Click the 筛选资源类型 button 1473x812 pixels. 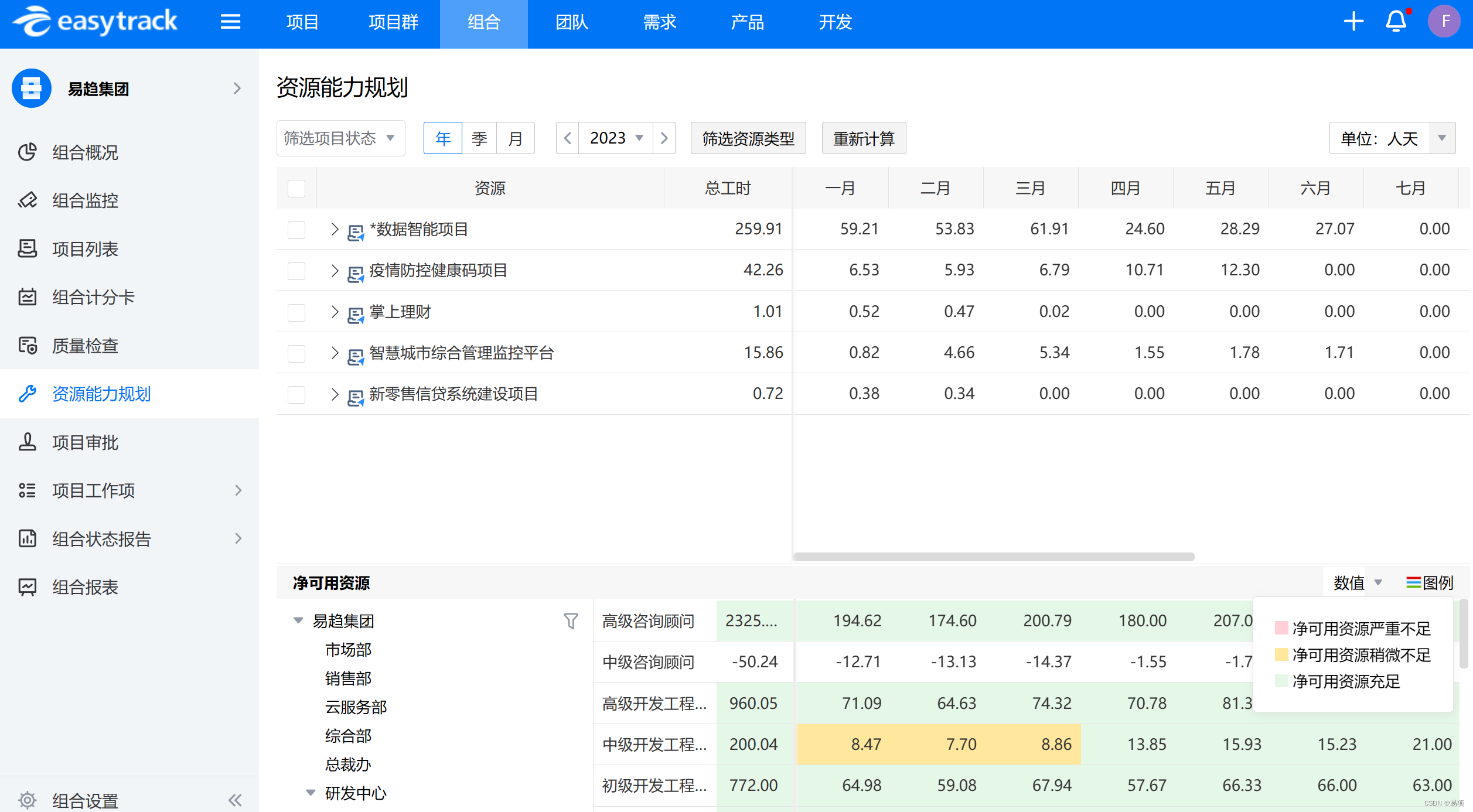pos(748,138)
